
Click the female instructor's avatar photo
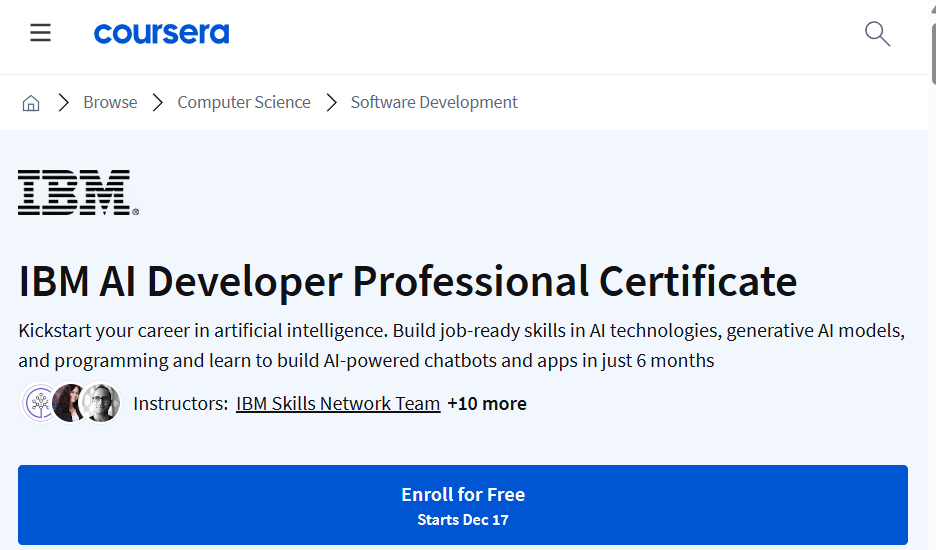point(69,403)
